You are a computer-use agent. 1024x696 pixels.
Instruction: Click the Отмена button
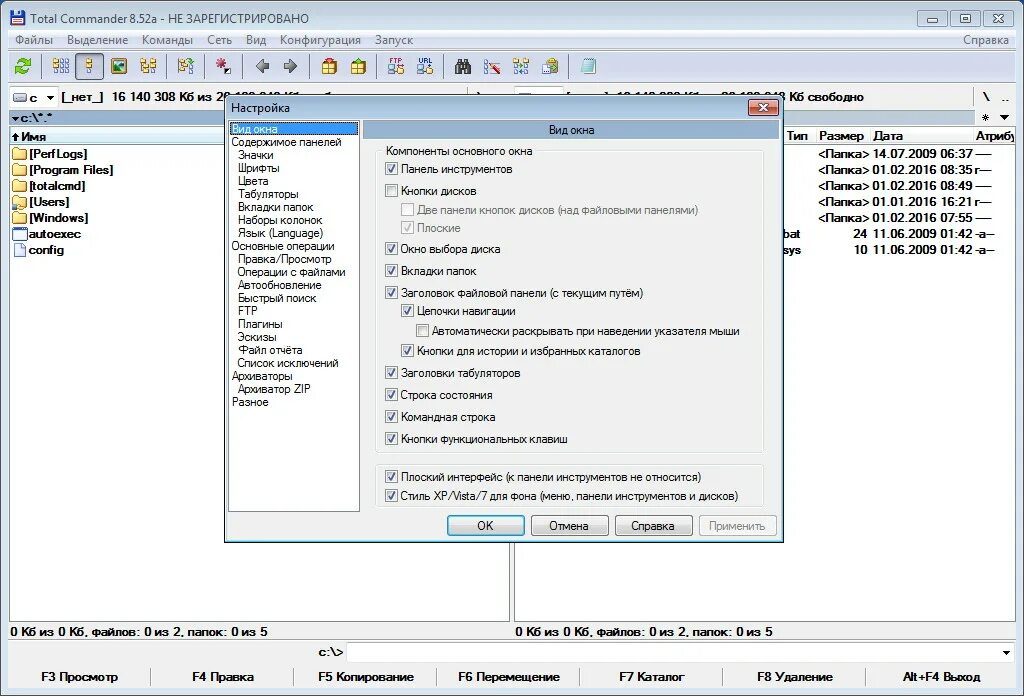(569, 526)
